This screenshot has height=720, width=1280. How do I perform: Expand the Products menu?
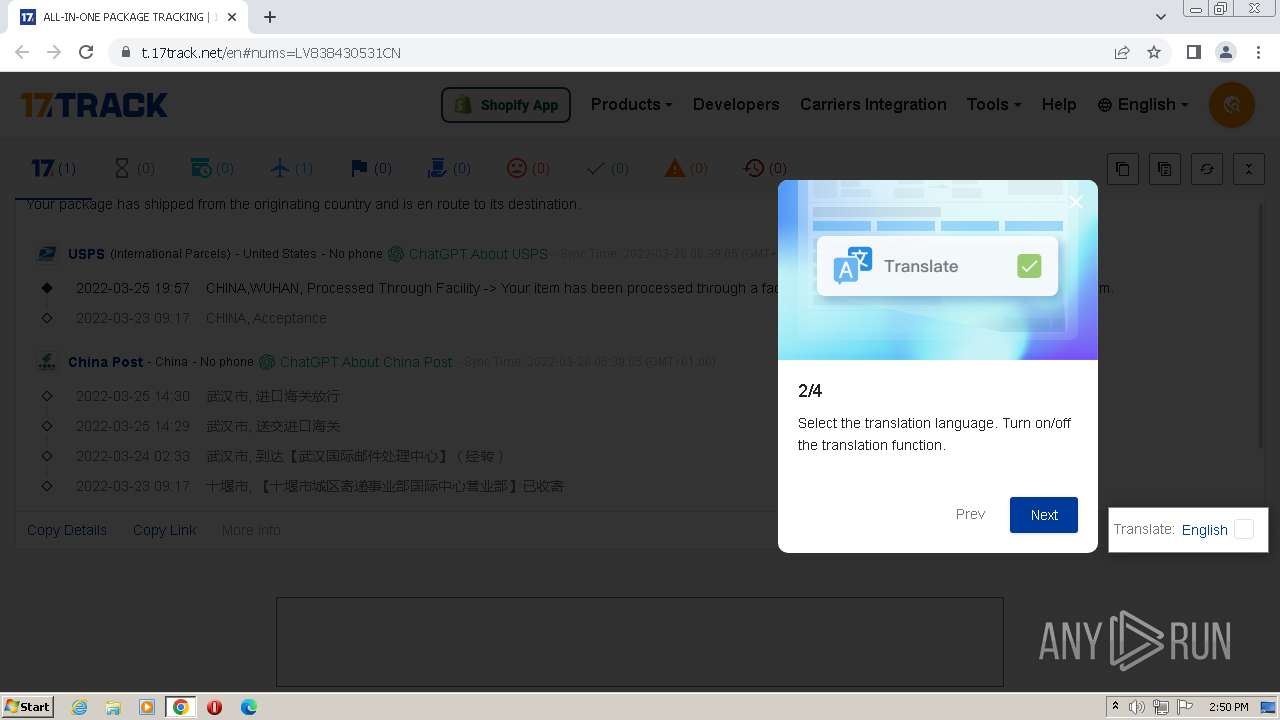click(631, 104)
